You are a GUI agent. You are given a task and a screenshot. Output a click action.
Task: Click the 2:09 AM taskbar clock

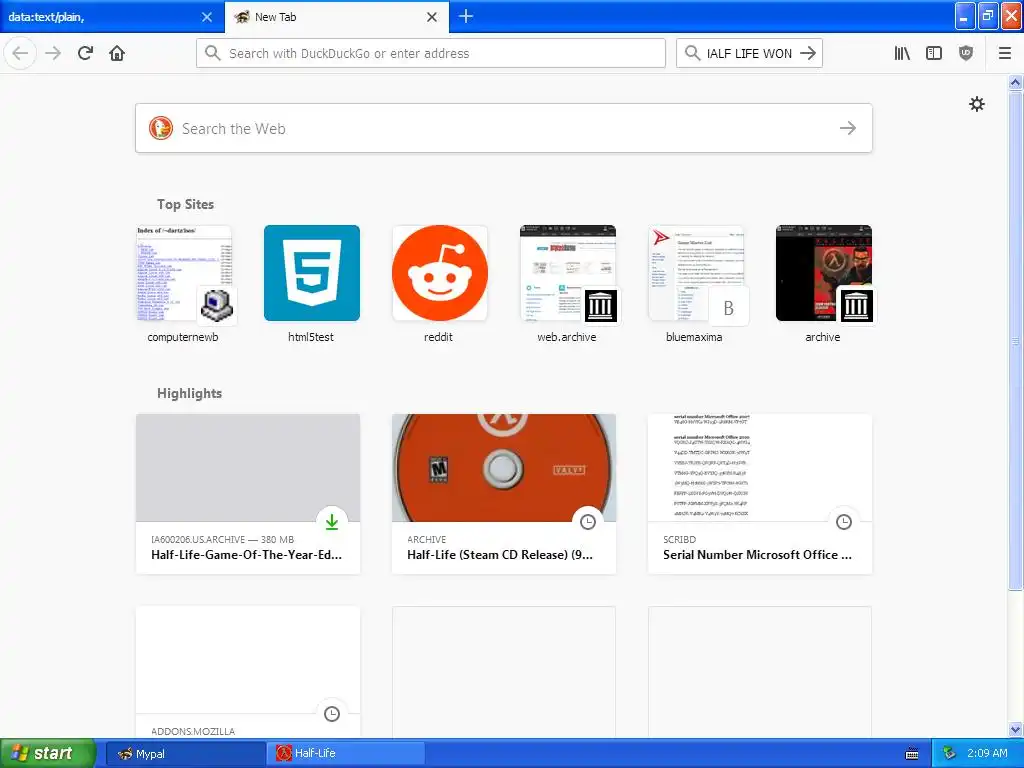(987, 753)
